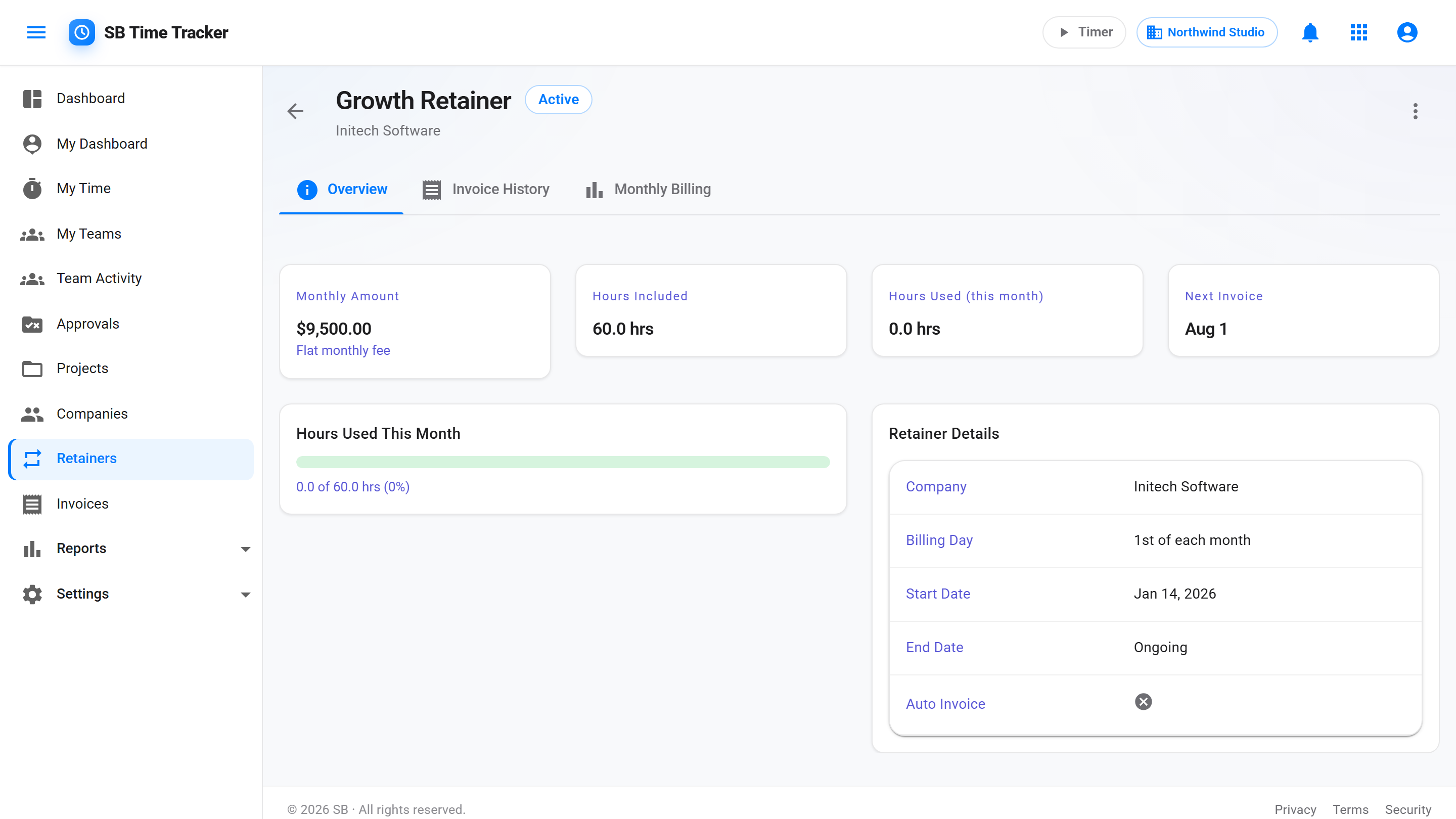Open the apps grid icon
1456x819 pixels.
click(1358, 32)
